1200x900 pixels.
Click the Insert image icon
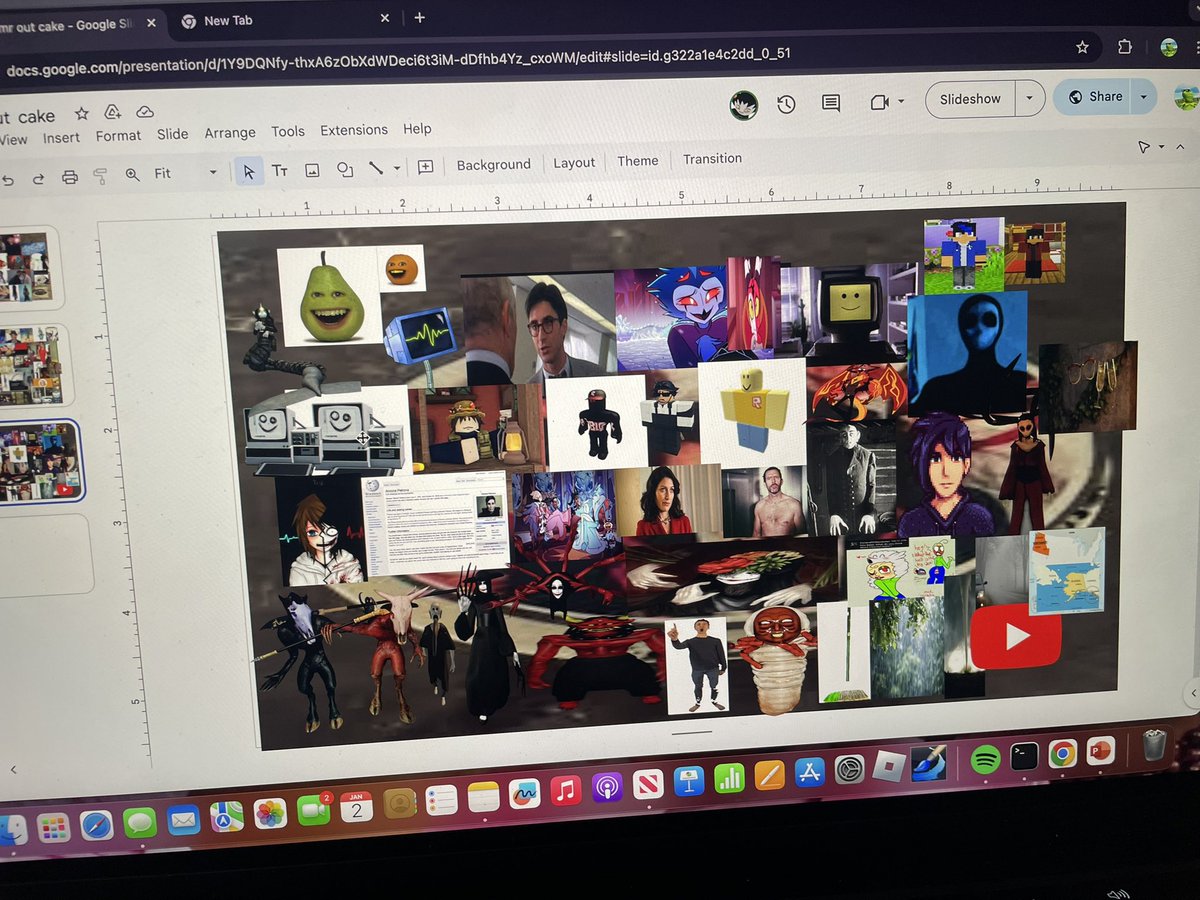[x=312, y=170]
